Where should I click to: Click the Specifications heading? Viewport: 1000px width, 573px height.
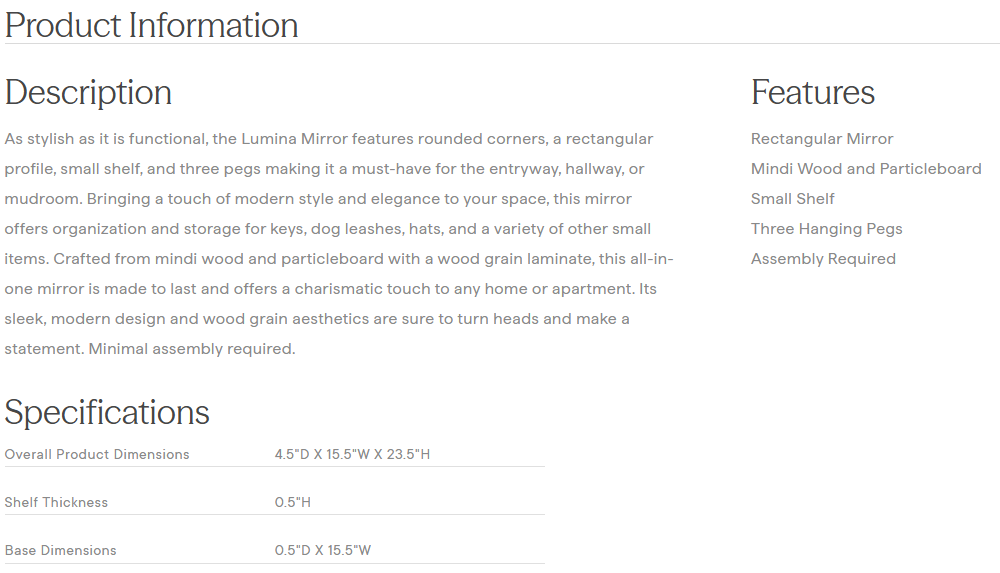(x=107, y=412)
